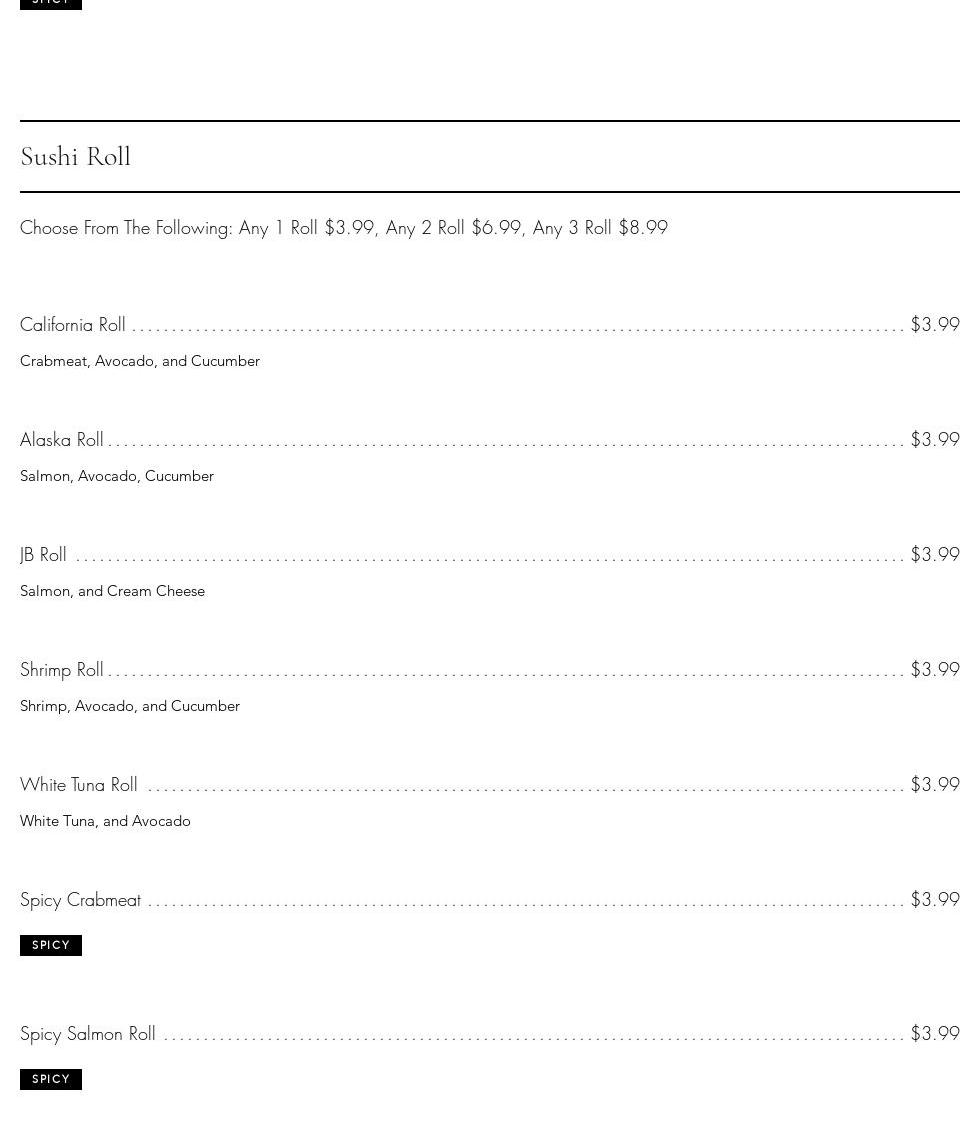Select the California Roll menu item
This screenshot has height=1143, width=965.
73,325
